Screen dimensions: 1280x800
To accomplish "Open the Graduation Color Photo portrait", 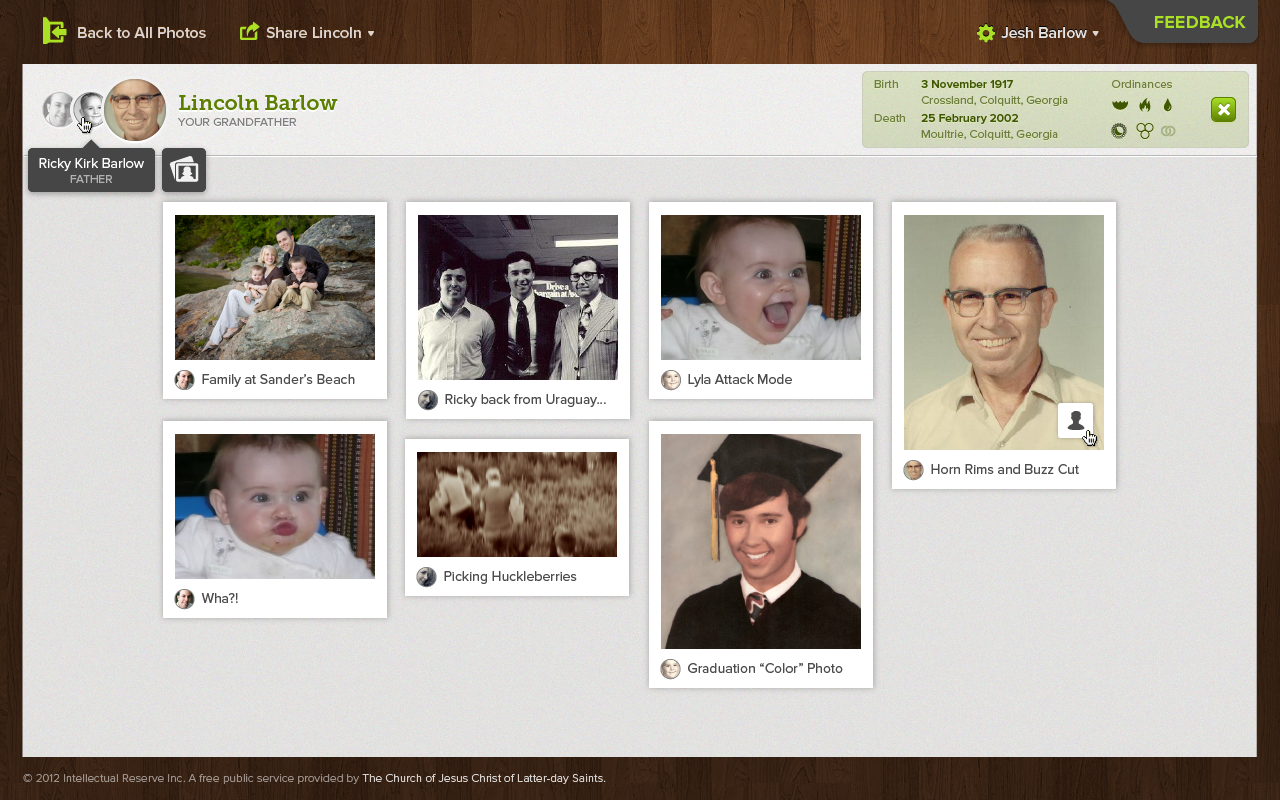I will pos(761,541).
